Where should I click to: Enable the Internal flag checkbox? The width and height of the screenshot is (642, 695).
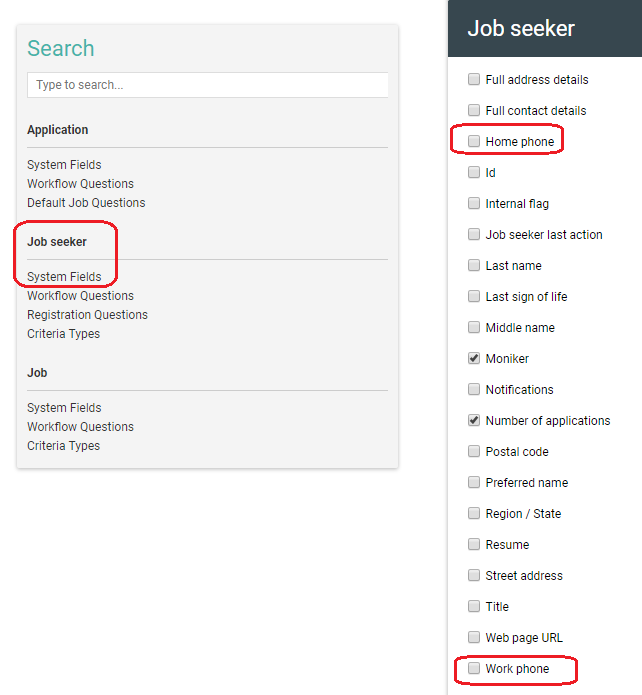pyautogui.click(x=474, y=203)
